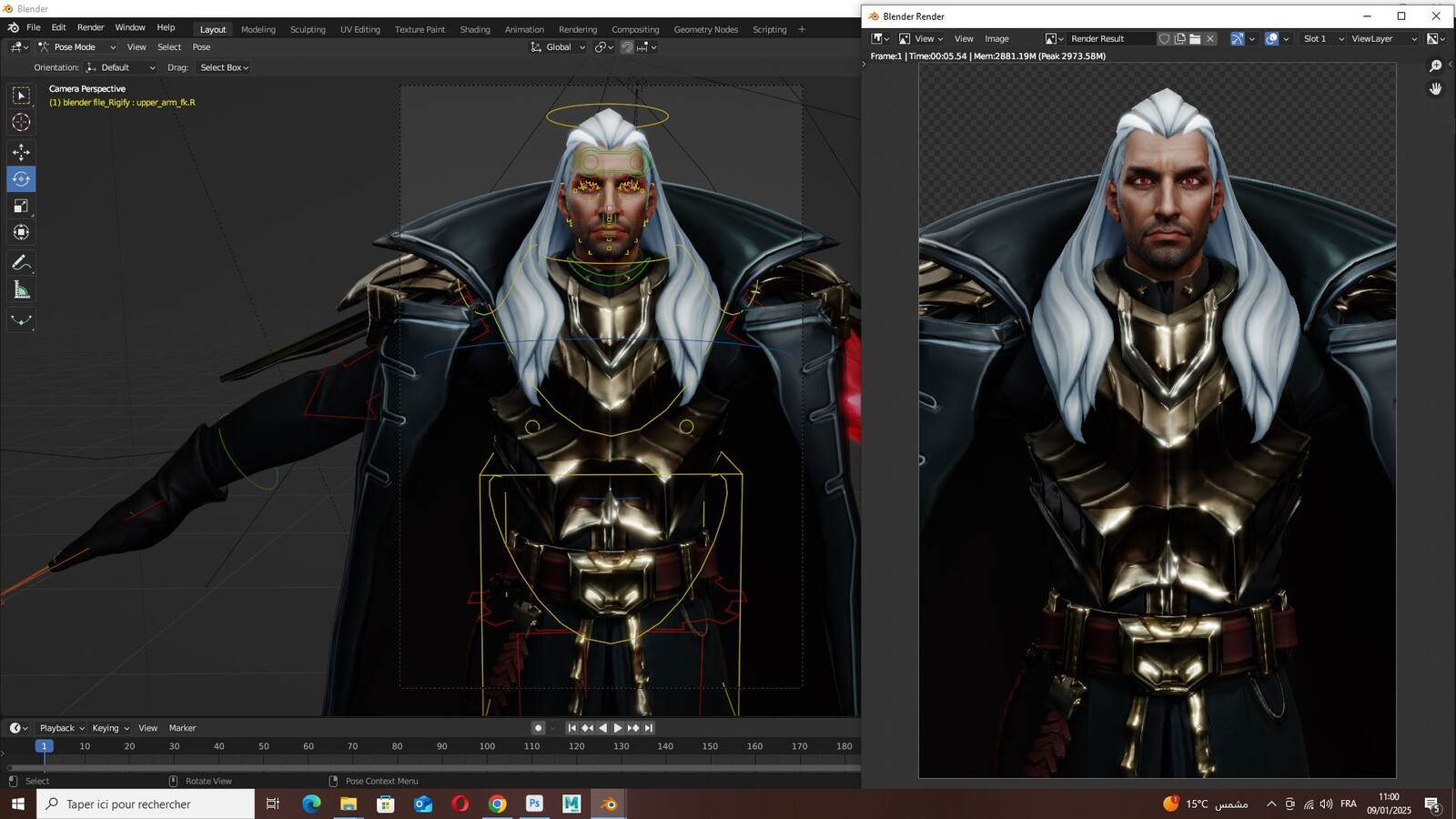Jump to previous keyframe
1456x819 pixels.
pyautogui.click(x=587, y=728)
